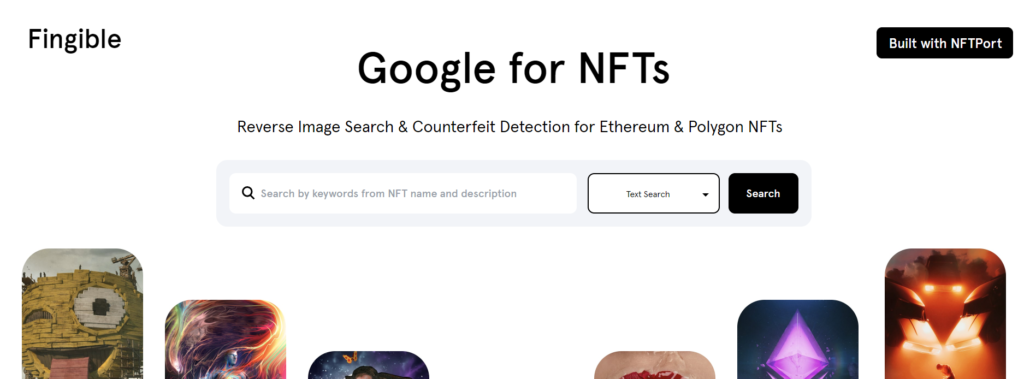The height and width of the screenshot is (379, 1024).
Task: Click the orange butterfly in the portrait
Action: (x=350, y=358)
